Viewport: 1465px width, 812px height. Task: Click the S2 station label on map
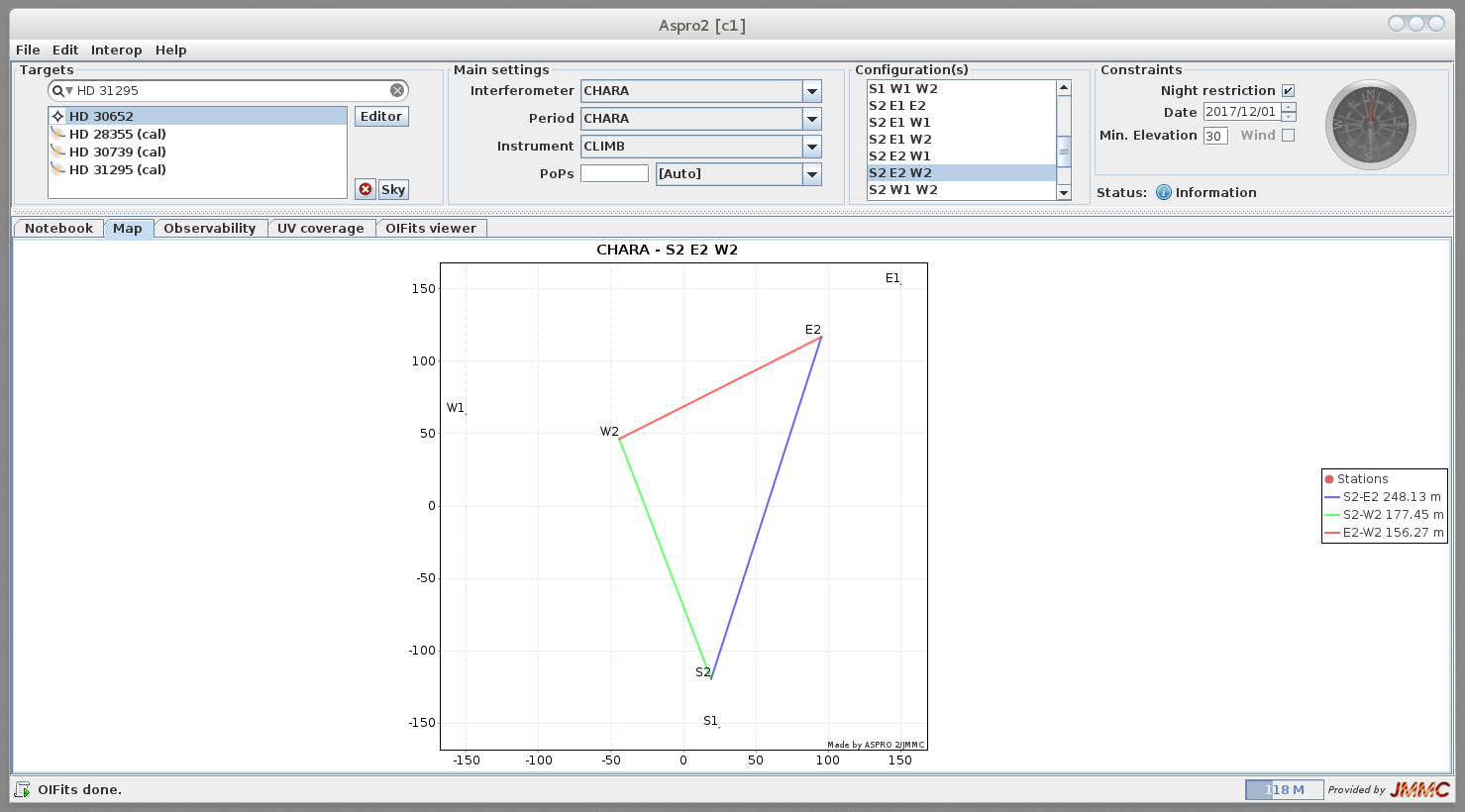(702, 672)
